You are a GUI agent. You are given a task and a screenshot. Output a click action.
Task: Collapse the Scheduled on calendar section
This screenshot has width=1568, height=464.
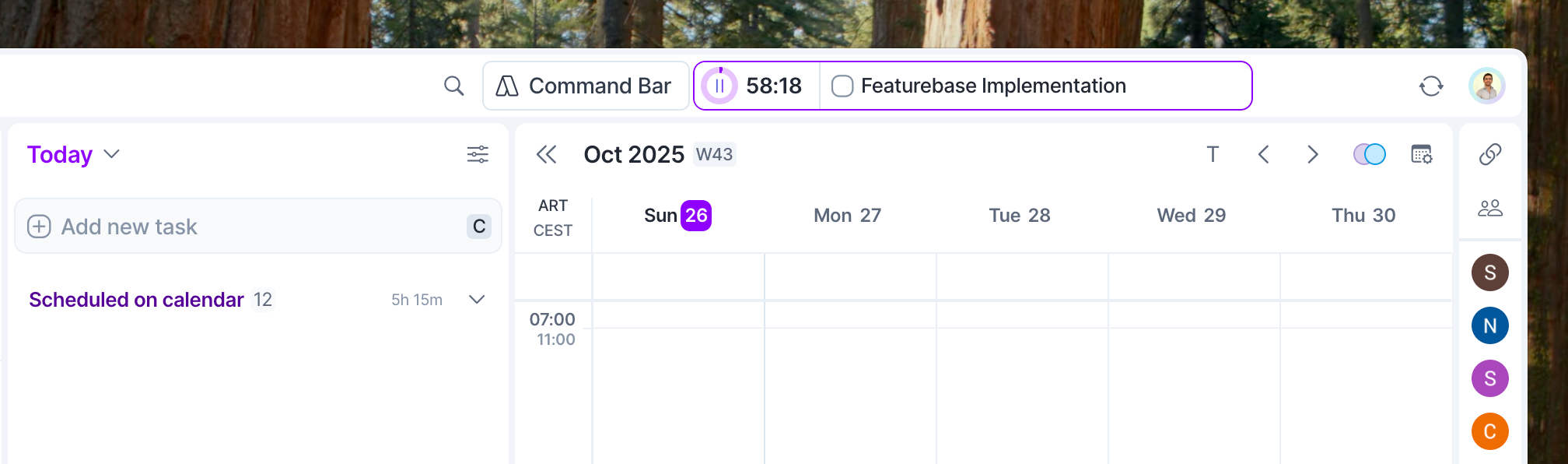pos(477,300)
